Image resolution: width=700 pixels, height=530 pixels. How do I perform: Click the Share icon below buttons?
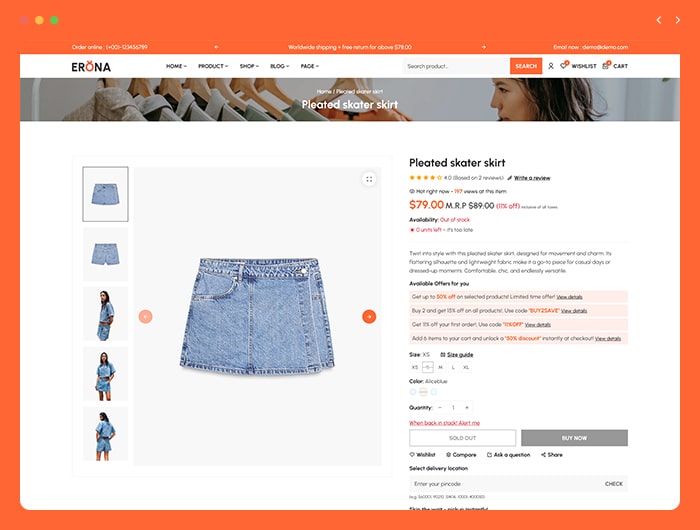pyautogui.click(x=543, y=455)
